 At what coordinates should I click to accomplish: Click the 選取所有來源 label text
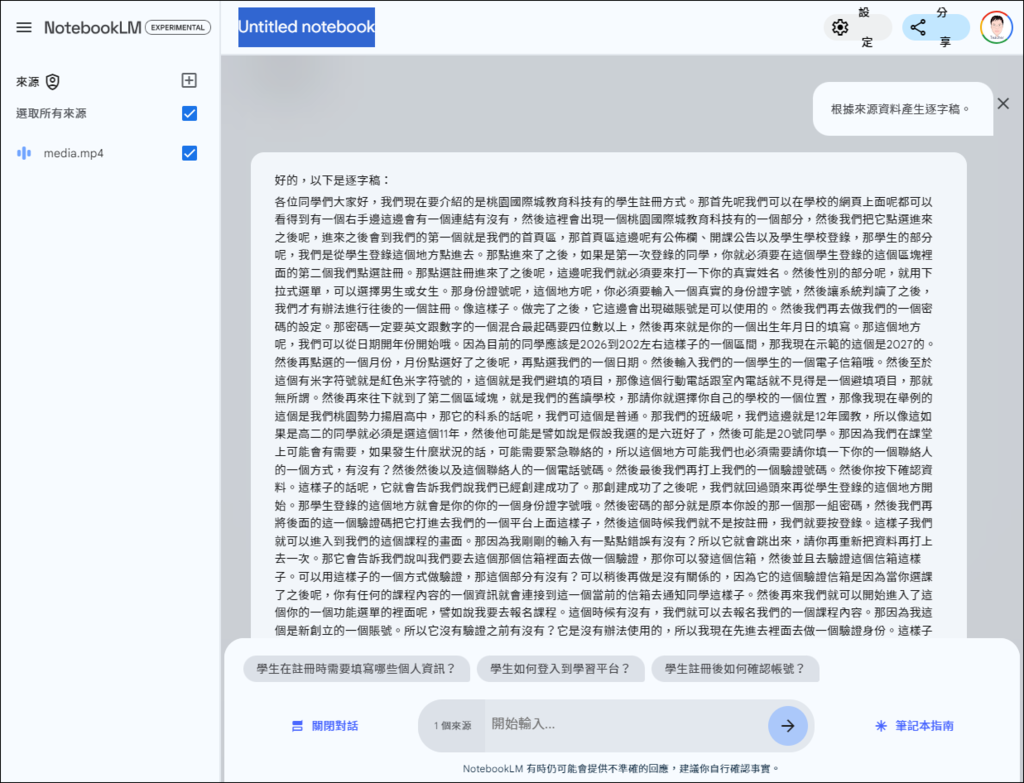coord(52,114)
